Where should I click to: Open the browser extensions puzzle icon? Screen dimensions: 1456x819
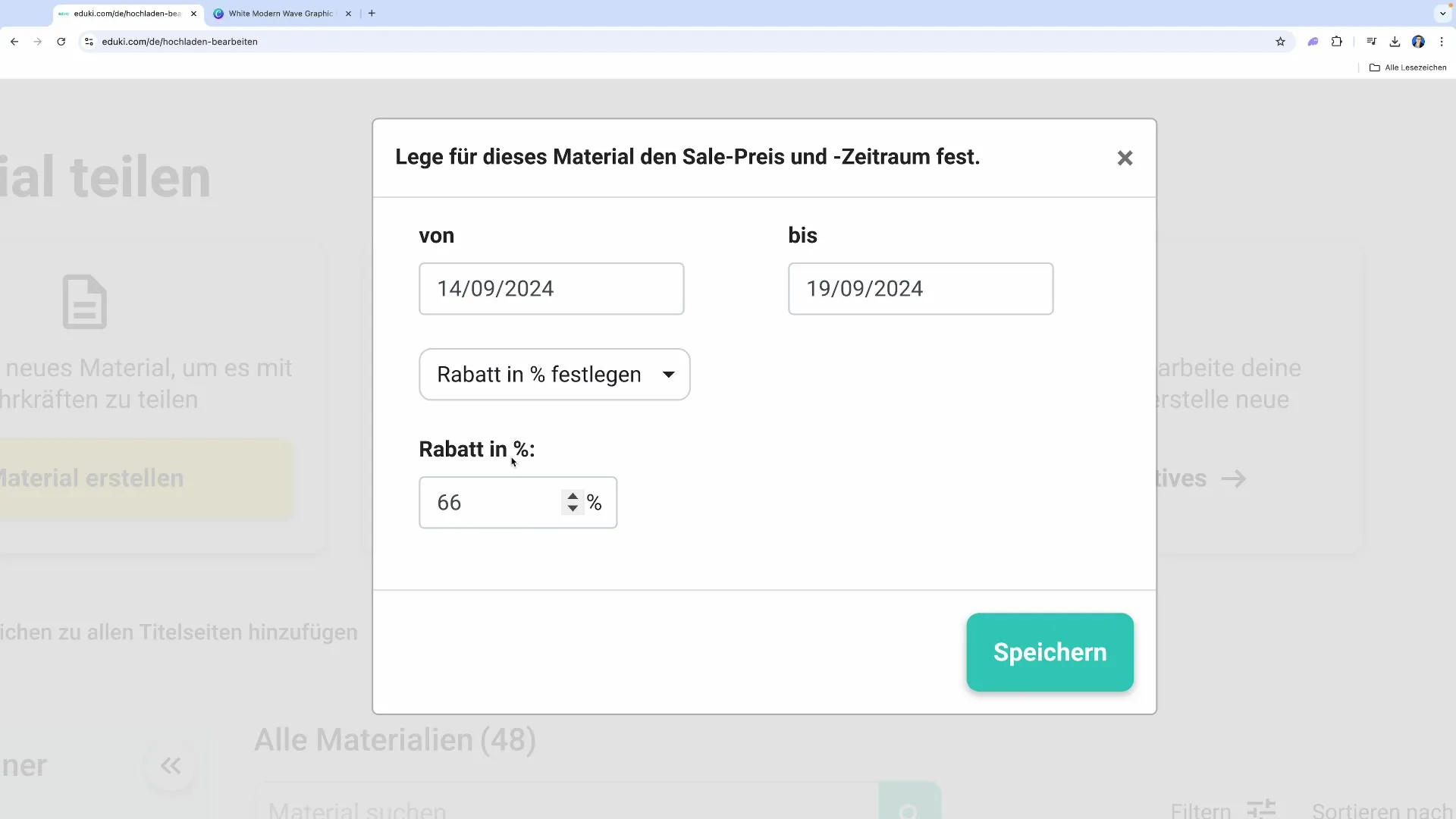[x=1337, y=42]
